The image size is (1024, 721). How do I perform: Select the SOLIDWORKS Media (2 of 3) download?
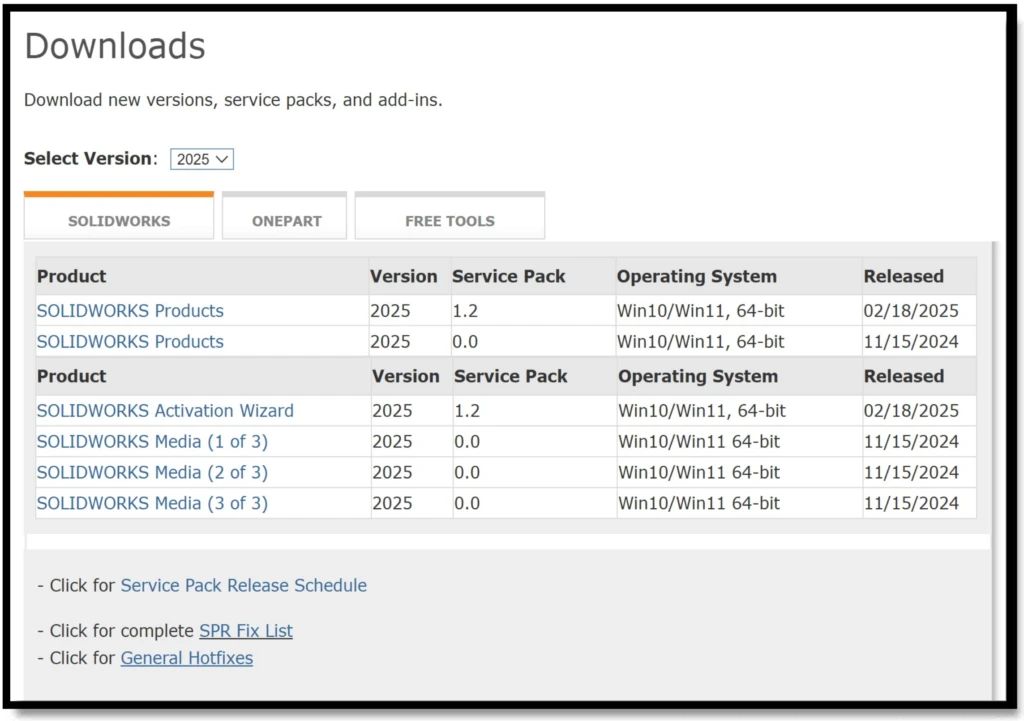(152, 473)
